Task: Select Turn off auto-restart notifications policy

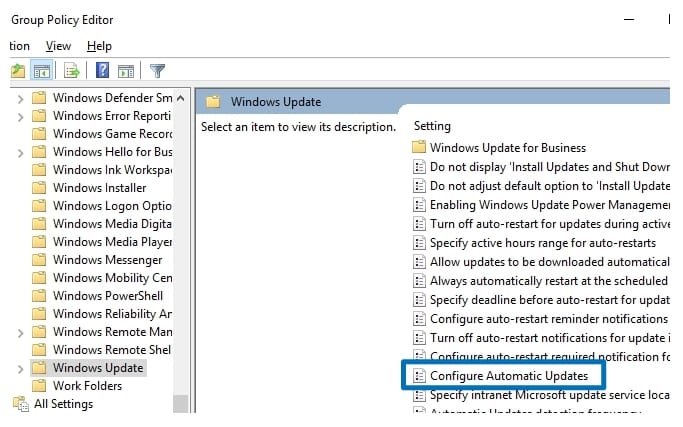Action: tap(541, 338)
